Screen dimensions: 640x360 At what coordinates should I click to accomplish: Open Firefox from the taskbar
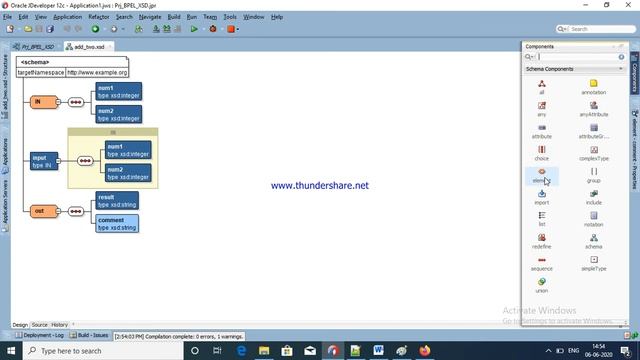tap(425, 351)
